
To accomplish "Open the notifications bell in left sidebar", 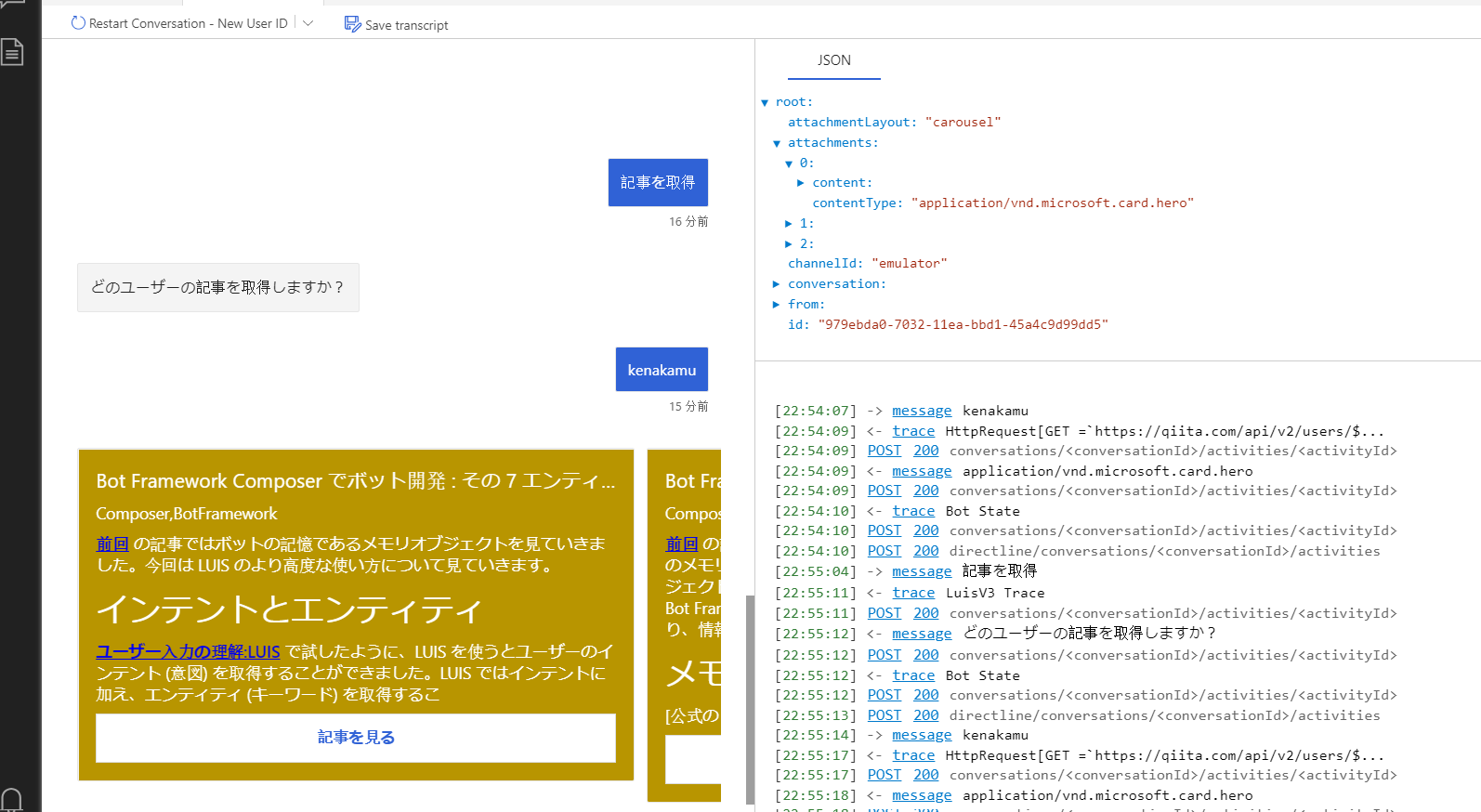I will 12,800.
